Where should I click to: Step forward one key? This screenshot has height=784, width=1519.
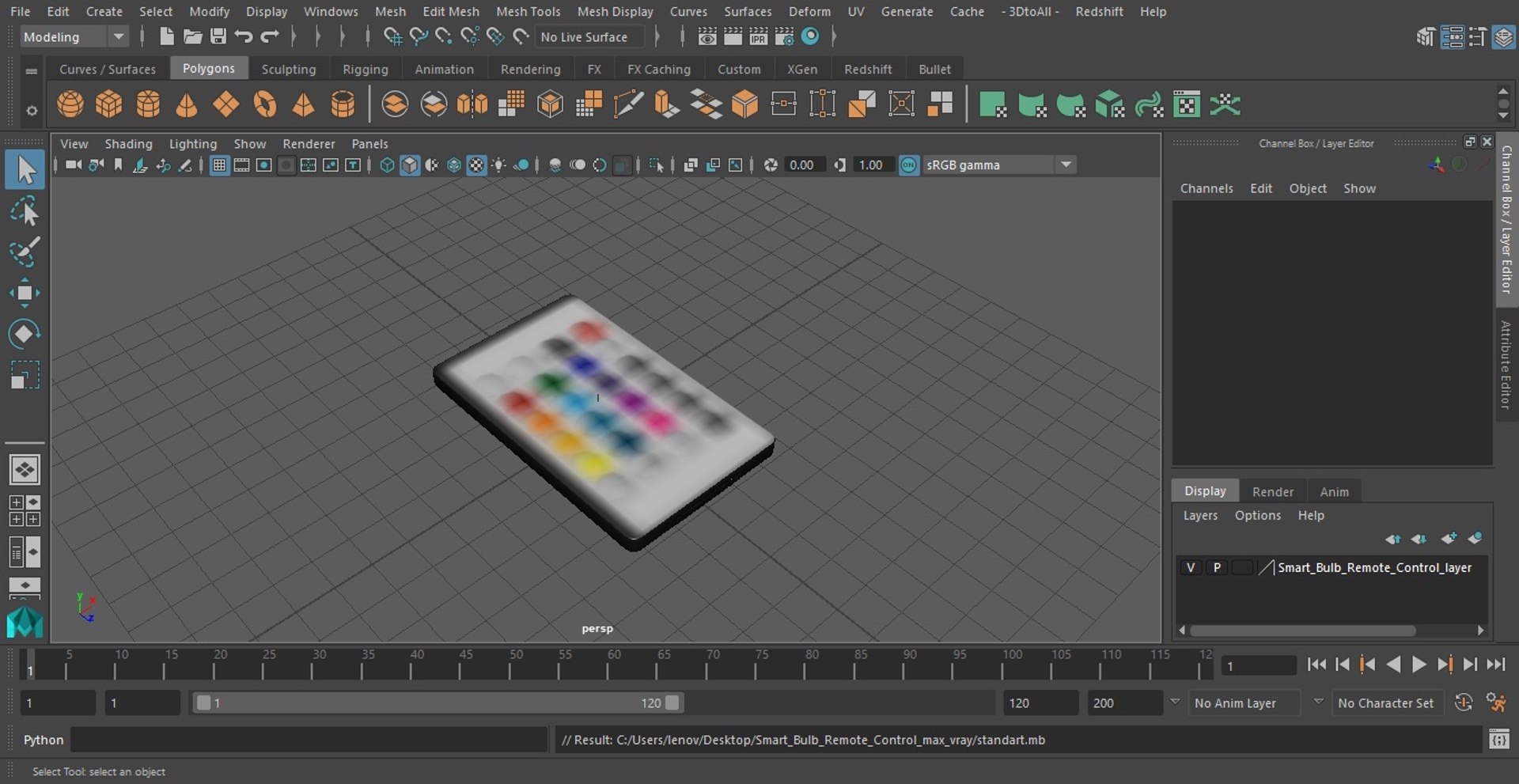click(1445, 665)
